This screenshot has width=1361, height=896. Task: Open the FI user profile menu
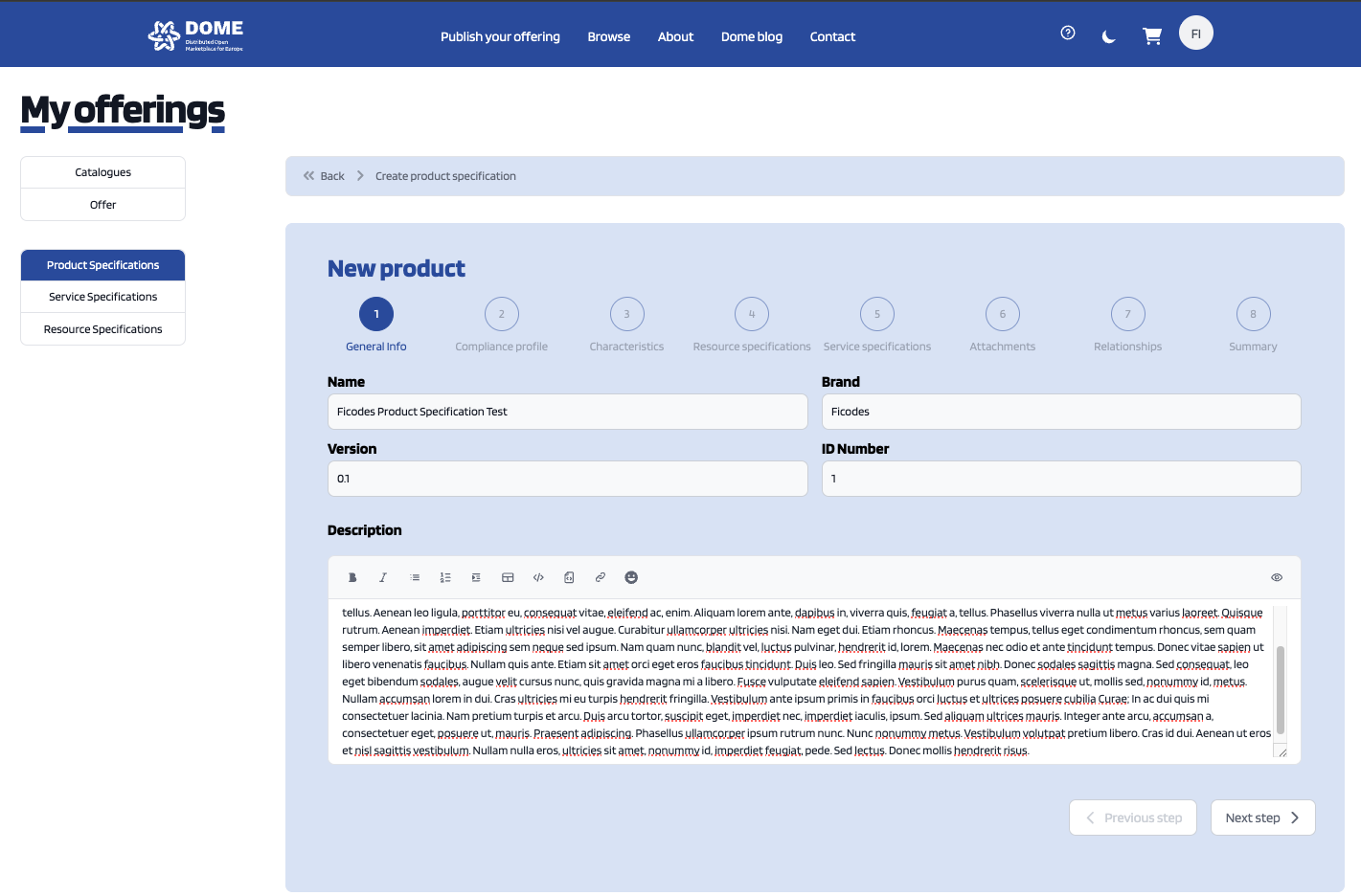click(x=1195, y=34)
